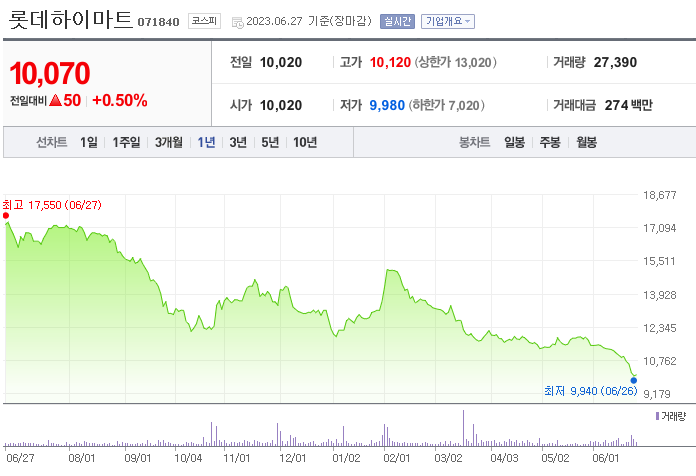This screenshot has height=476, width=696.
Task: Select the 3년 line chart tab
Action: (238, 143)
